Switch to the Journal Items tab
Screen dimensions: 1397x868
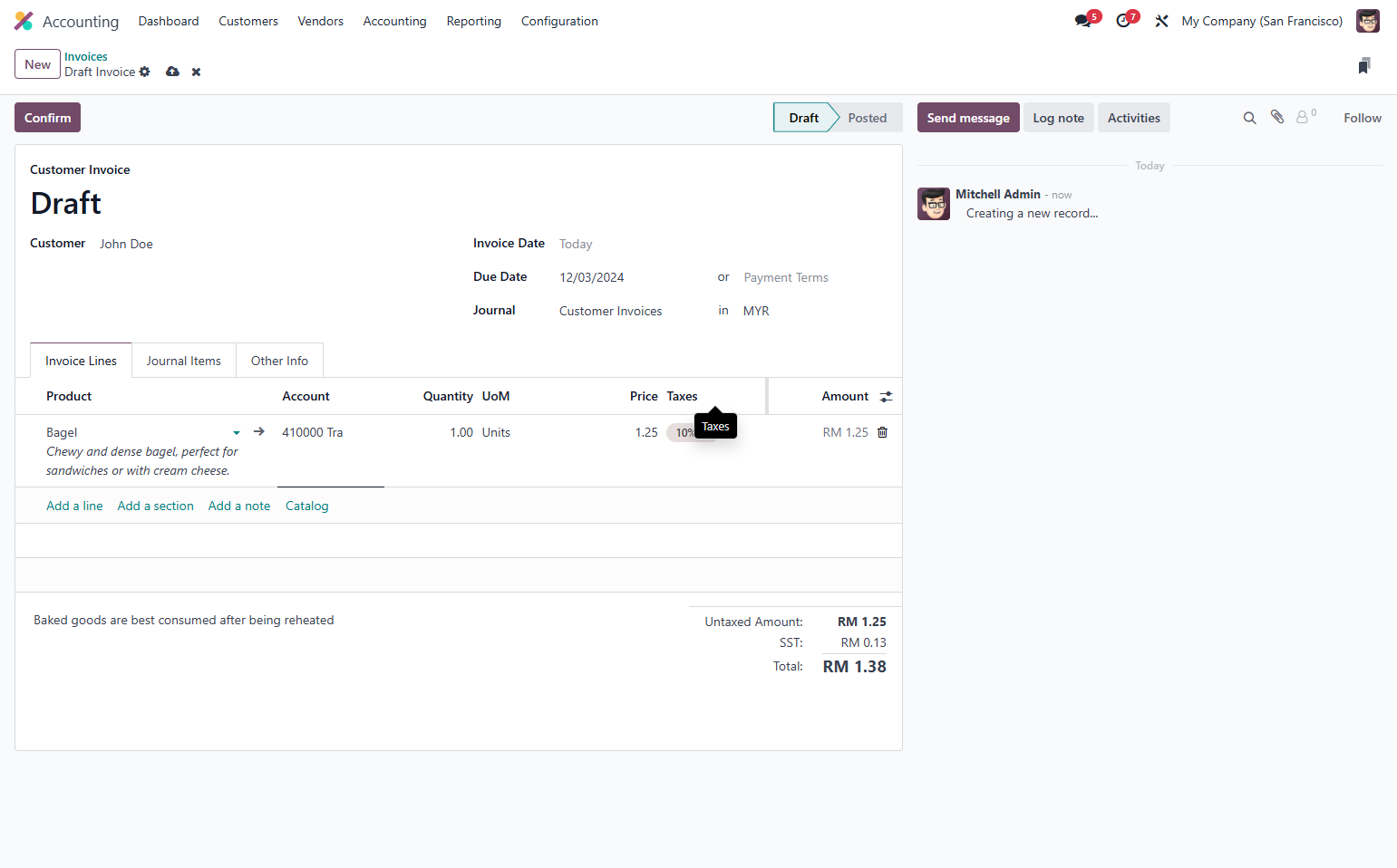pos(184,361)
